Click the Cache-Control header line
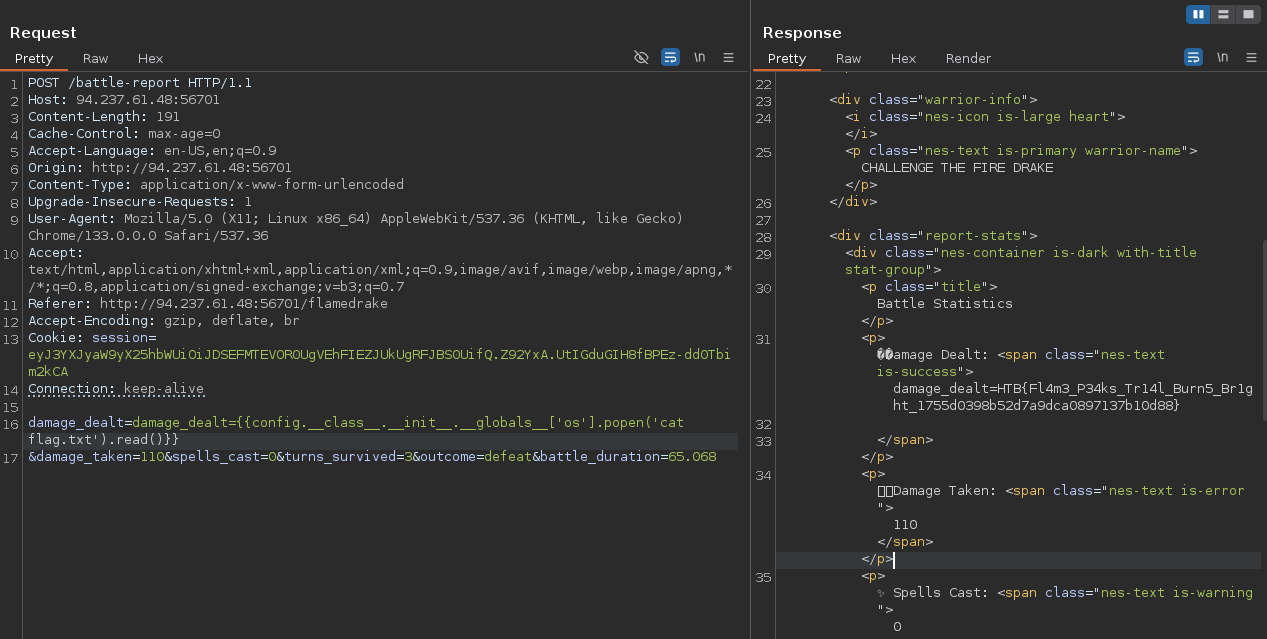The width and height of the screenshot is (1267, 639). click(124, 134)
